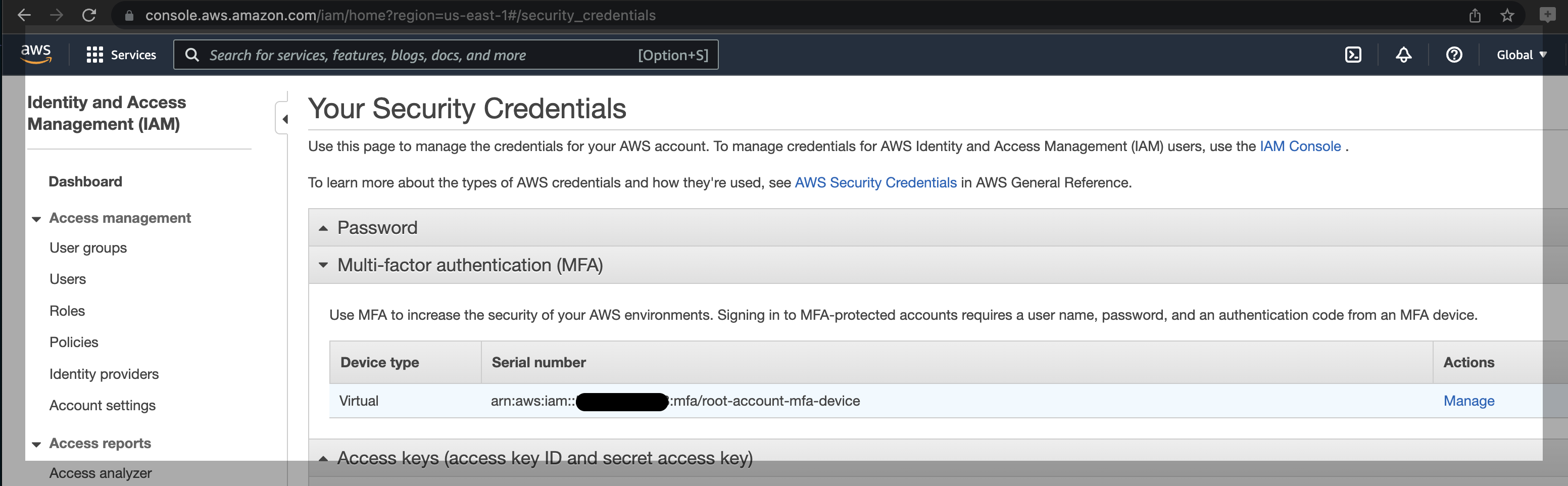Image resolution: width=1568 pixels, height=486 pixels.
Task: Select Dashboard in the IAM sidebar
Action: pos(85,181)
